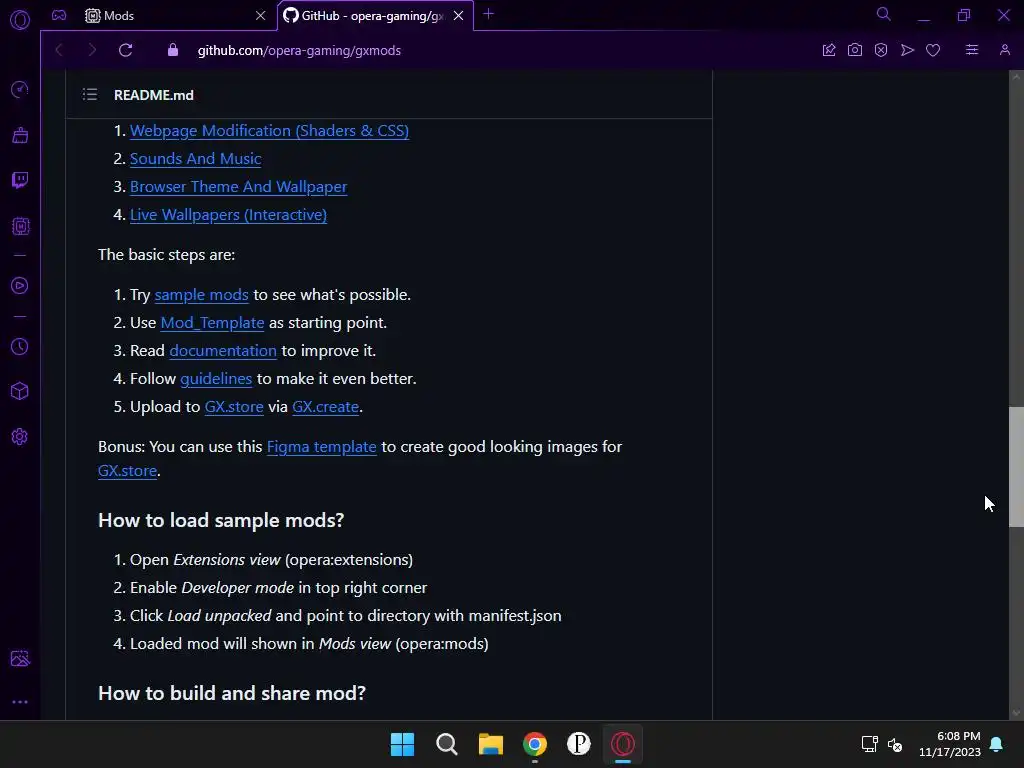The width and height of the screenshot is (1024, 768).
Task: Open File Explorer from taskbar
Action: pyautogui.click(x=490, y=744)
